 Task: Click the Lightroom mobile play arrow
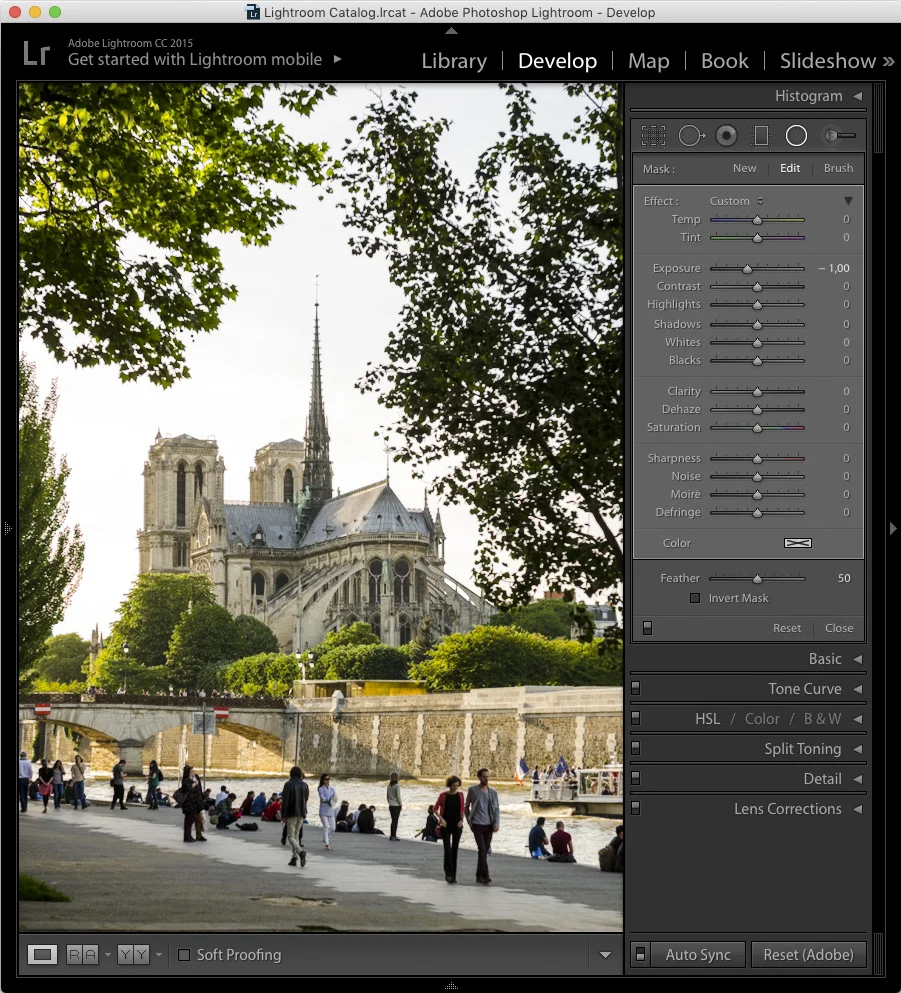[x=337, y=59]
